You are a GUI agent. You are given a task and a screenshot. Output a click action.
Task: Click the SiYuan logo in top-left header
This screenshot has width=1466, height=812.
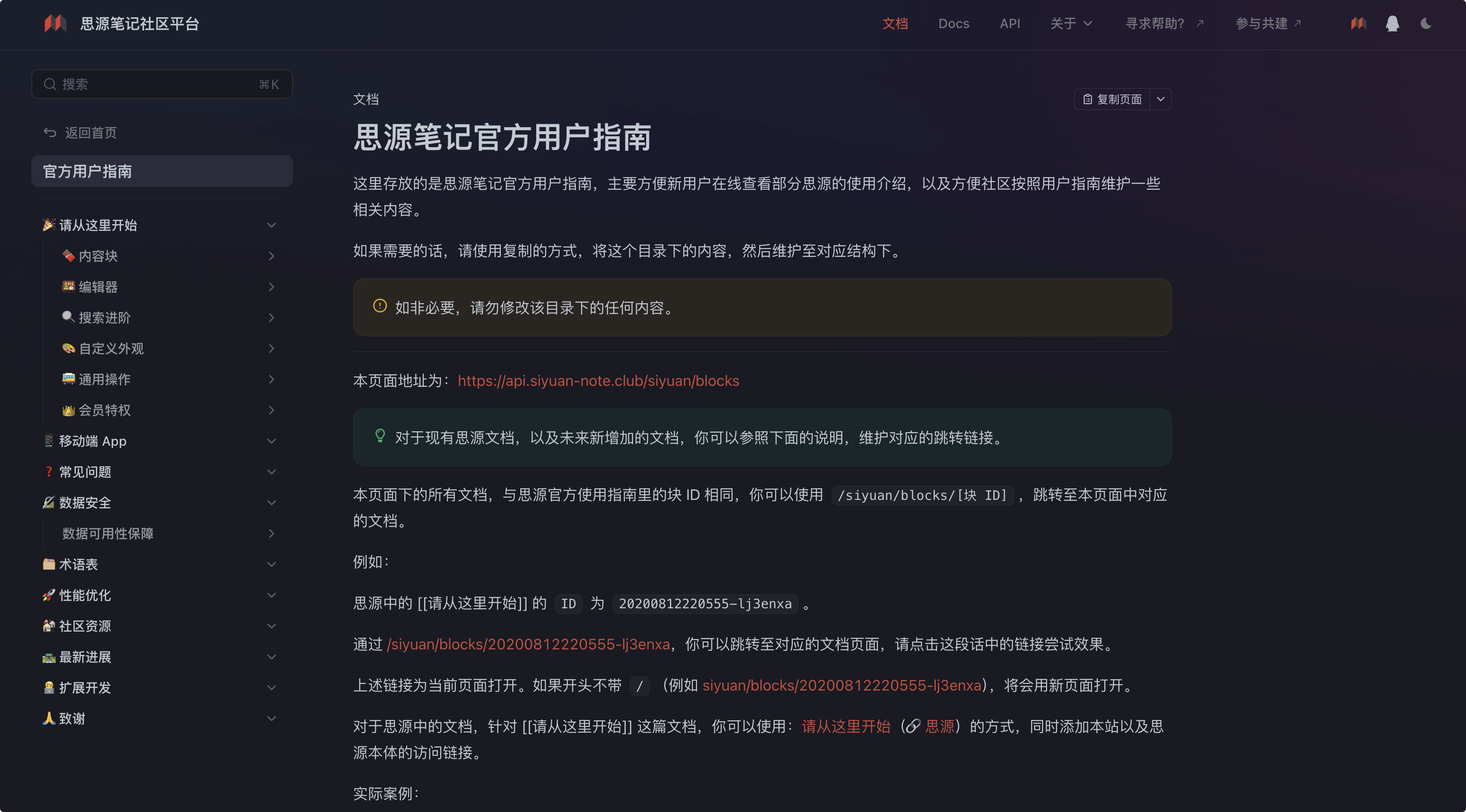coord(55,23)
